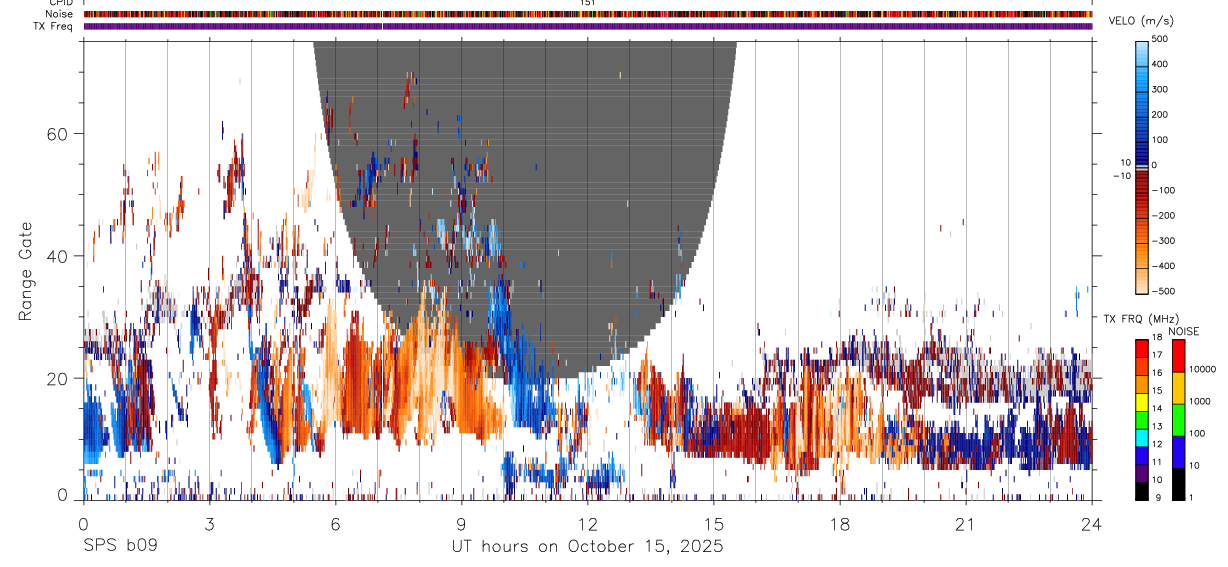The width and height of the screenshot is (1228, 567).
Task: Click the '10000' noise scale value
Action: [x=1201, y=369]
